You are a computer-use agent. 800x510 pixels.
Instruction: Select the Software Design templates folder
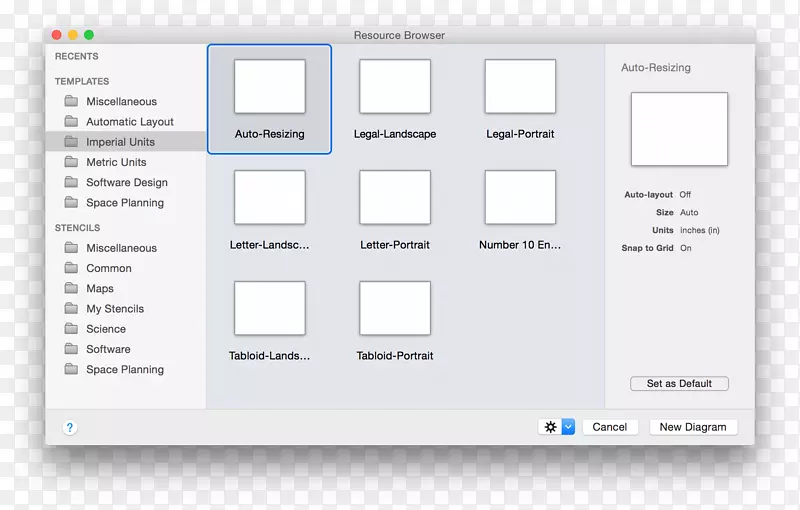coord(126,183)
